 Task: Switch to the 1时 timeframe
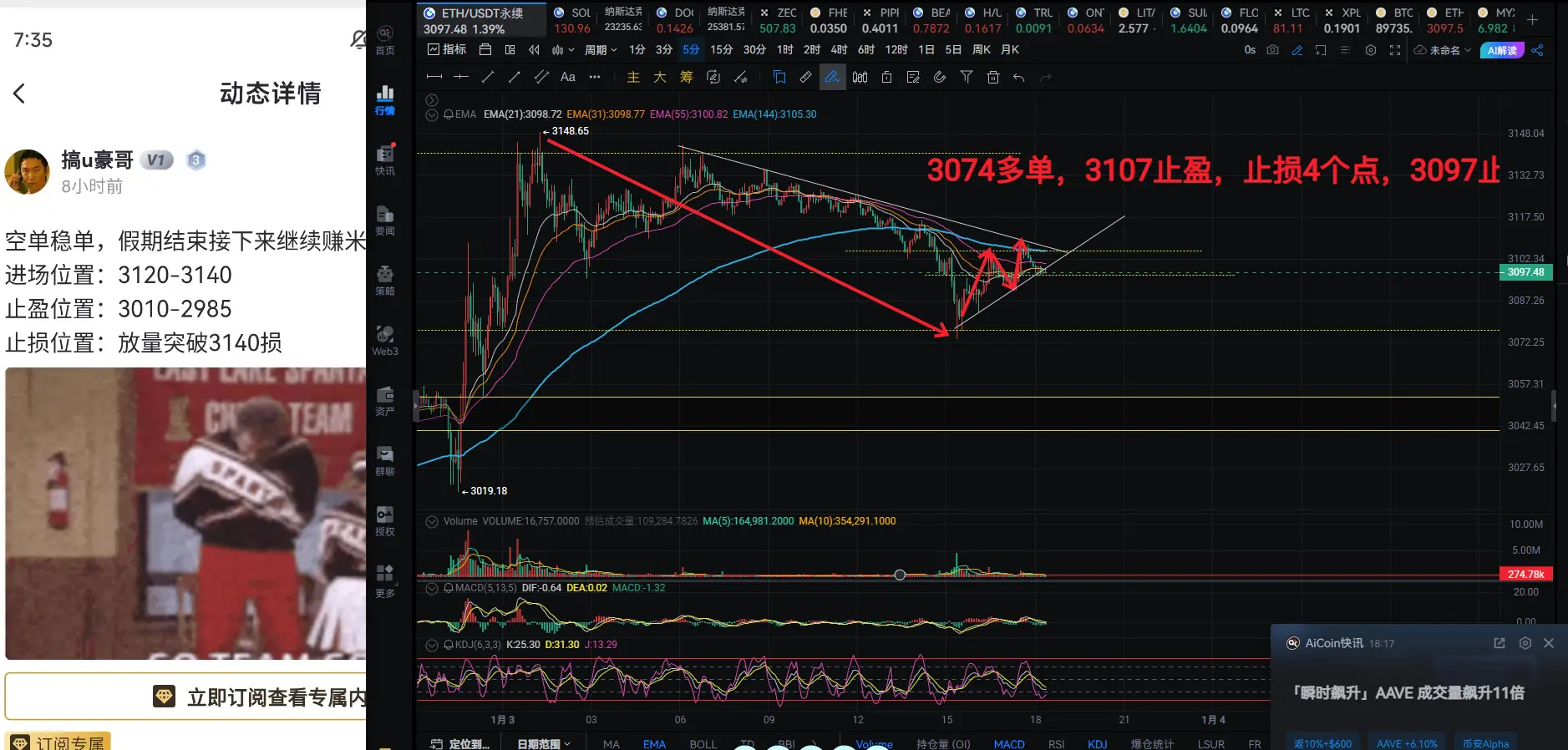(x=785, y=50)
